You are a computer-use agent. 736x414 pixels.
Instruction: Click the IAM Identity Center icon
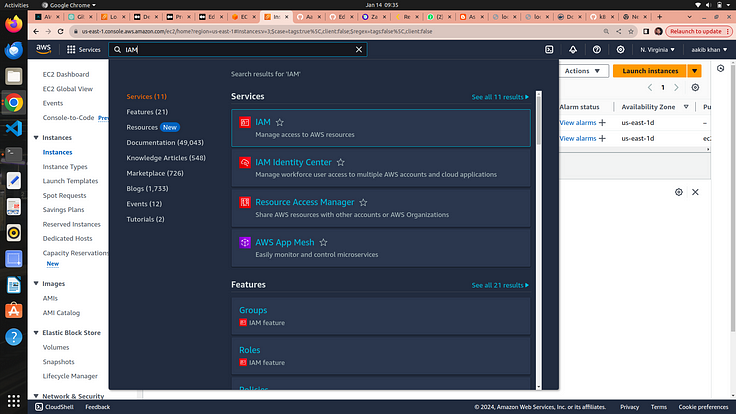(245, 162)
